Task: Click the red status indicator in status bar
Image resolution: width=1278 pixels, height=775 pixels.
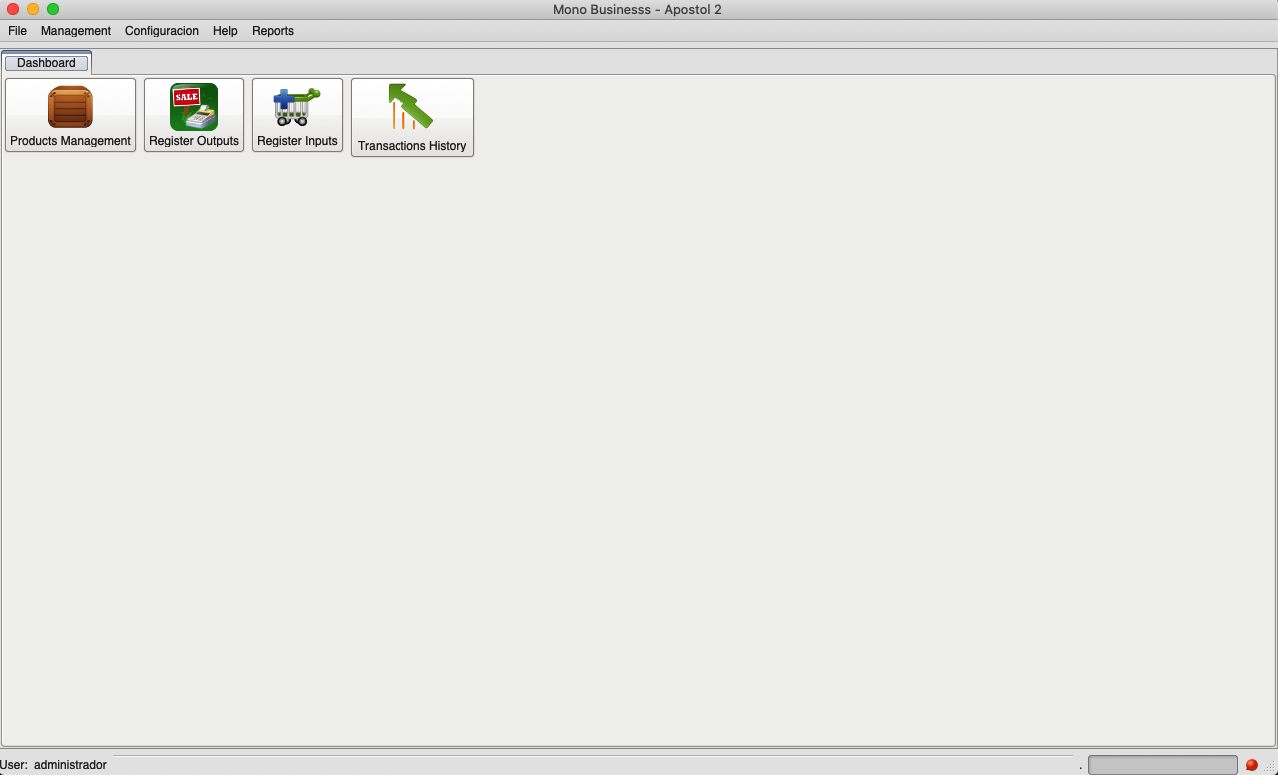Action: 1251,765
